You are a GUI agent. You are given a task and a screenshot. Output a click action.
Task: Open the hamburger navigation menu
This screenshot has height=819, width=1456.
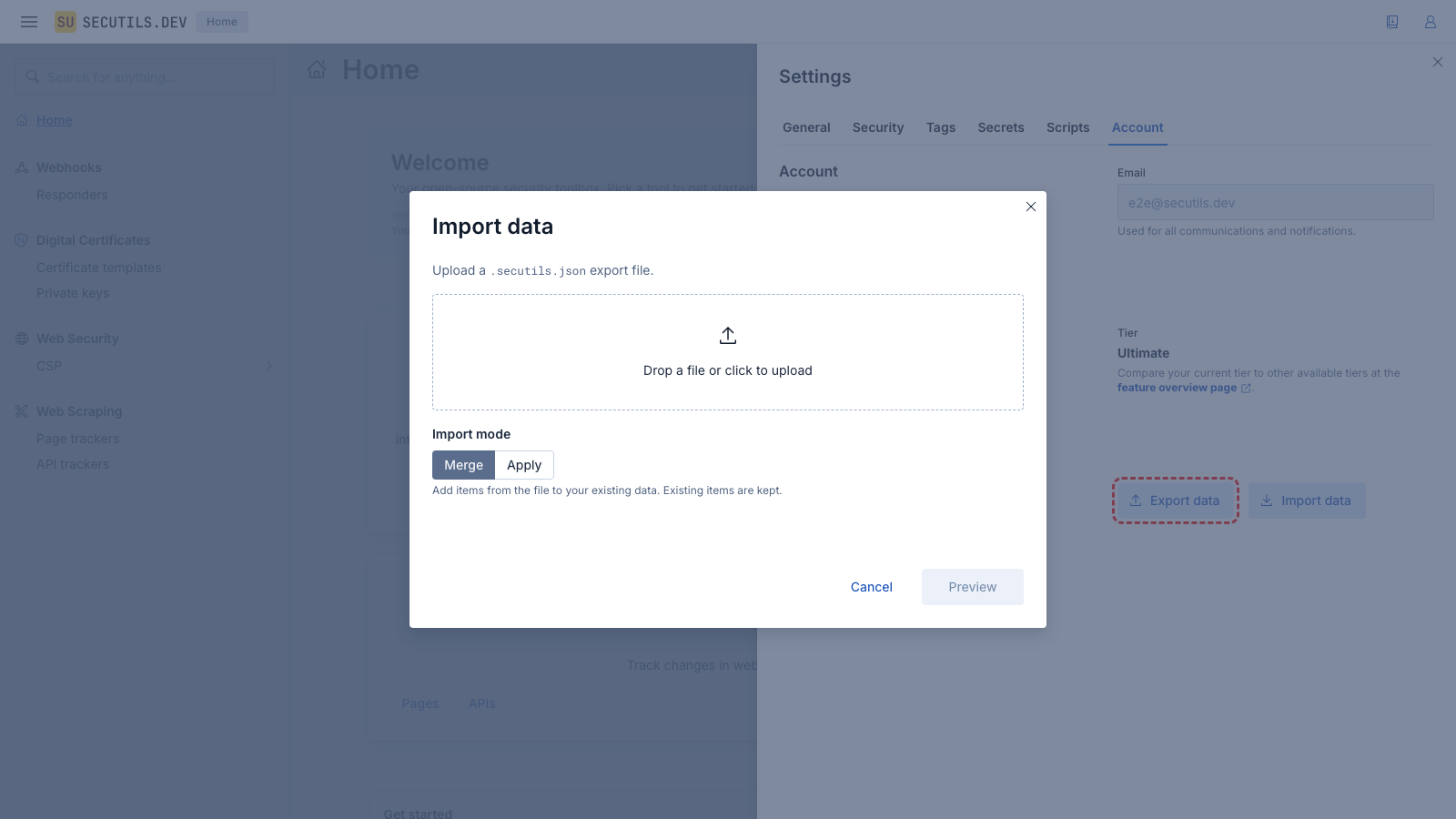[29, 22]
